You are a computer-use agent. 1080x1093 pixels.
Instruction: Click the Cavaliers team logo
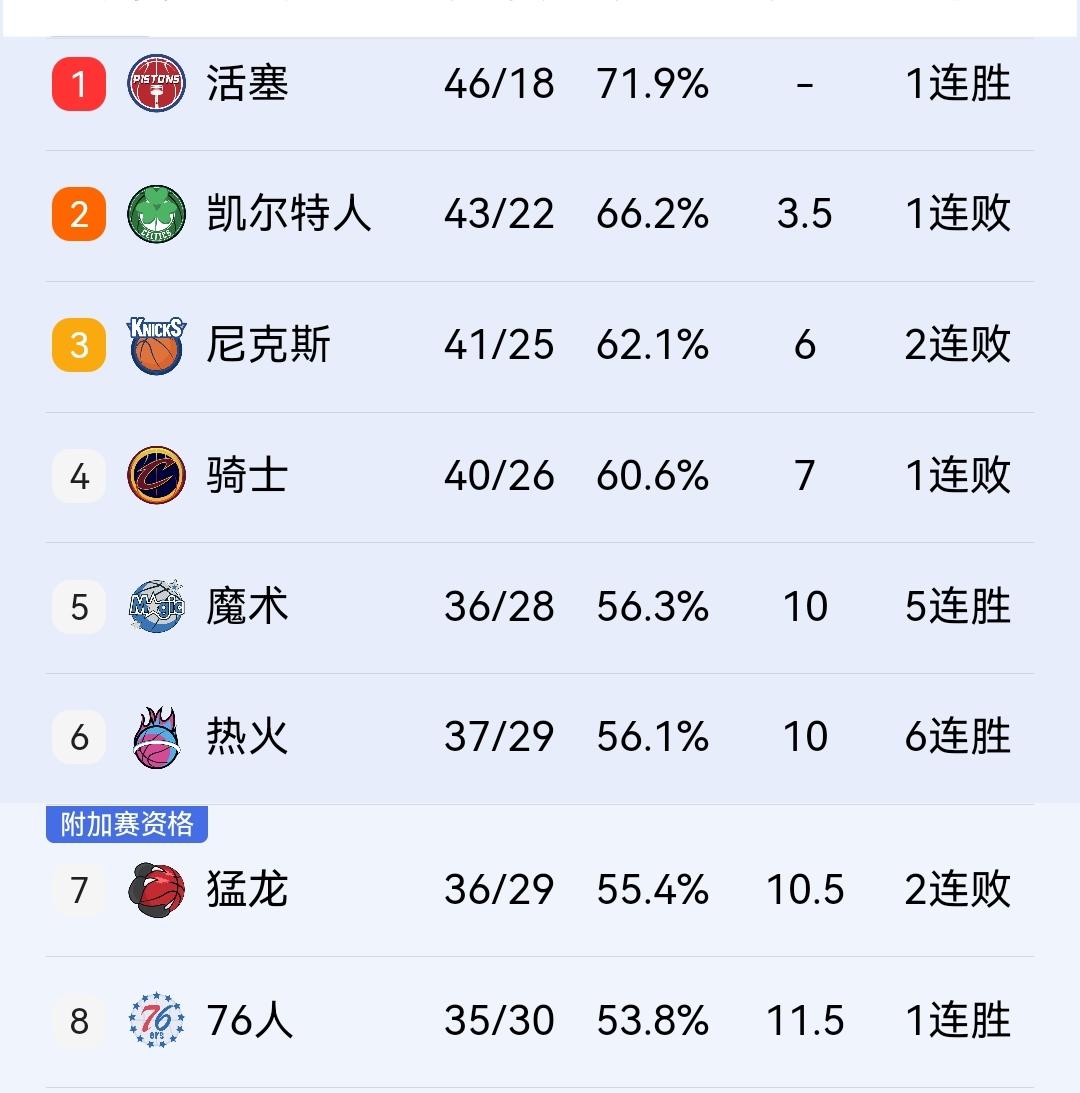(156, 476)
